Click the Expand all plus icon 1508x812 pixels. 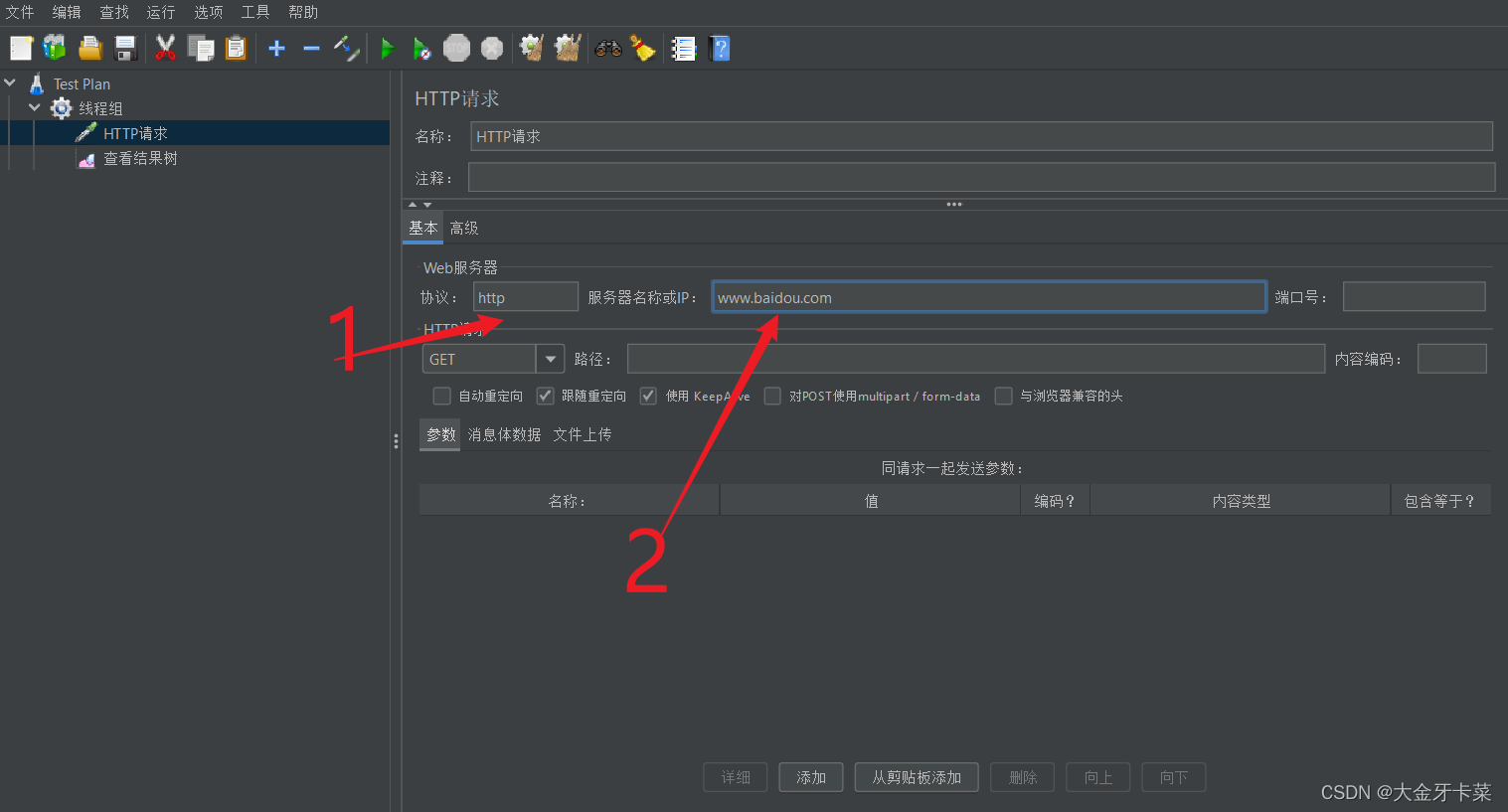(x=277, y=48)
